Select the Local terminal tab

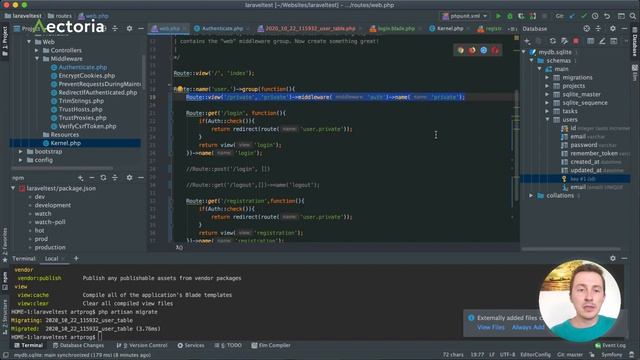click(x=51, y=258)
